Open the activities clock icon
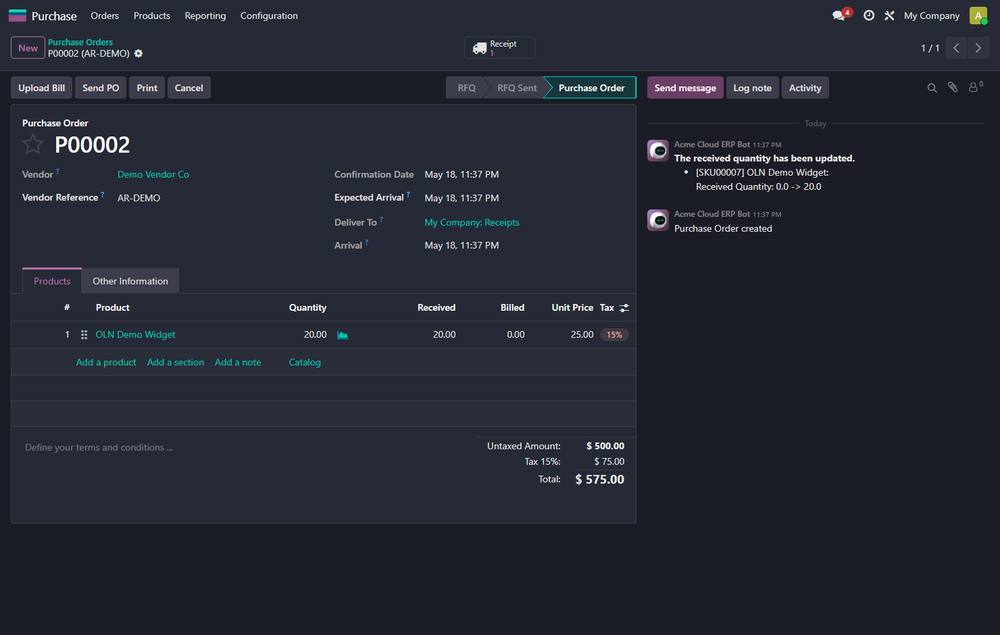Viewport: 1000px width, 635px height. [x=869, y=15]
